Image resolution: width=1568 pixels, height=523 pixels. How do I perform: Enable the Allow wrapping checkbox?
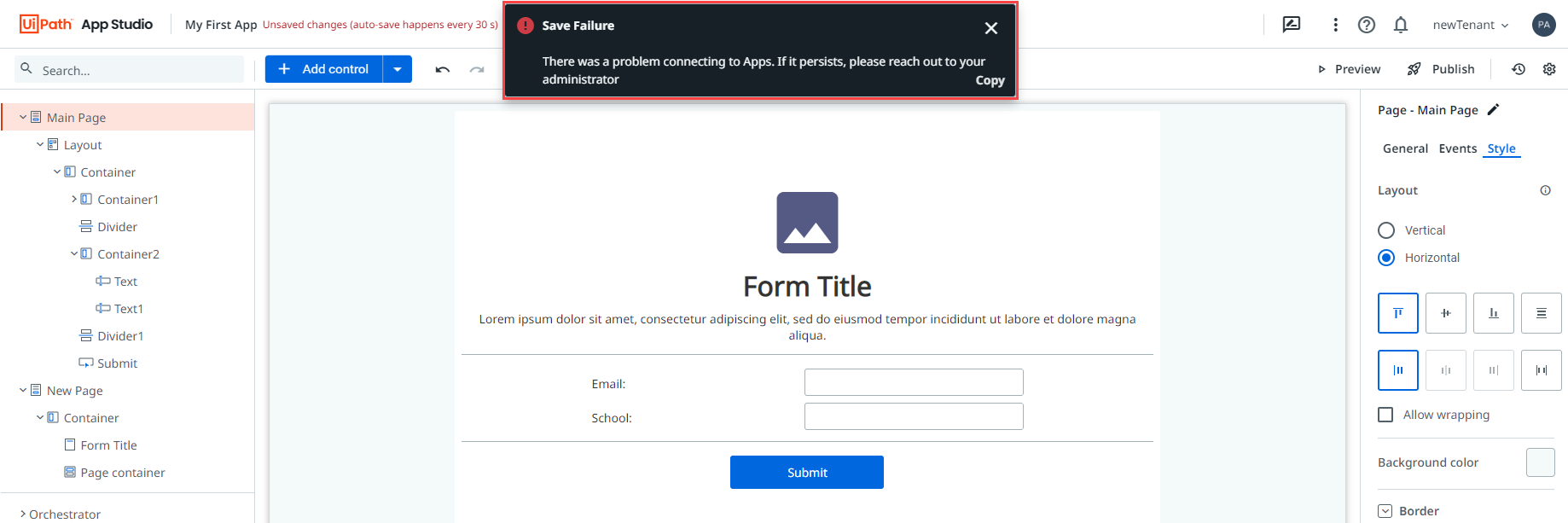[1385, 415]
